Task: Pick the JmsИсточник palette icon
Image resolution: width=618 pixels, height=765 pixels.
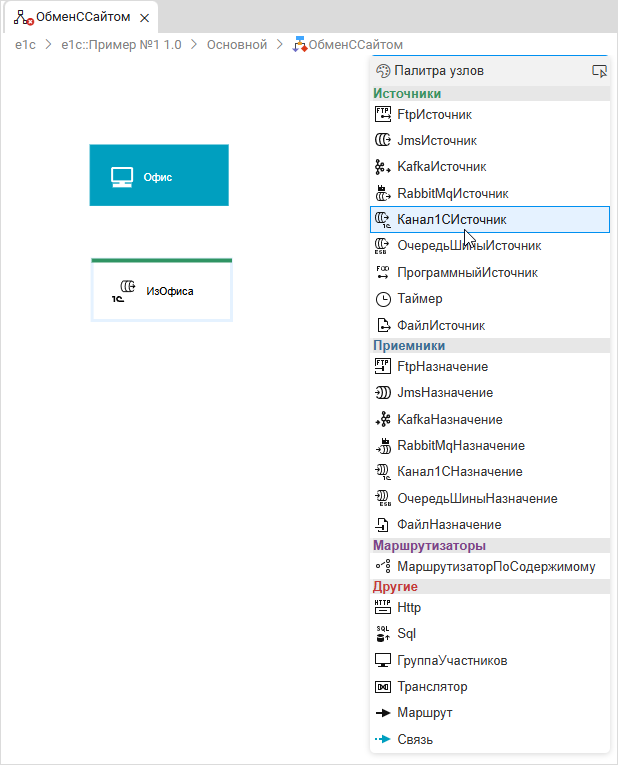Action: tap(382, 141)
